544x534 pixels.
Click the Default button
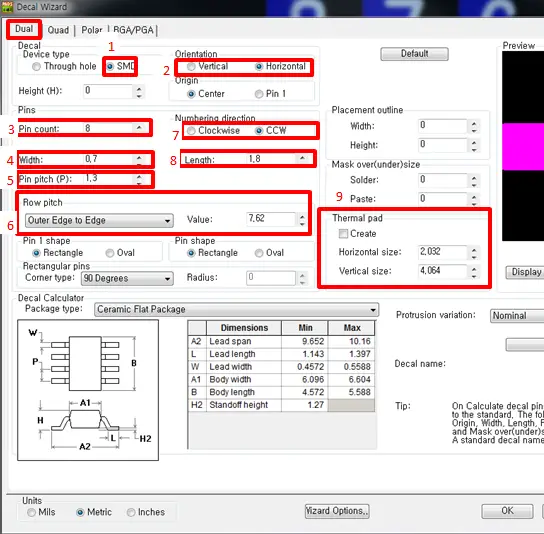(414, 54)
